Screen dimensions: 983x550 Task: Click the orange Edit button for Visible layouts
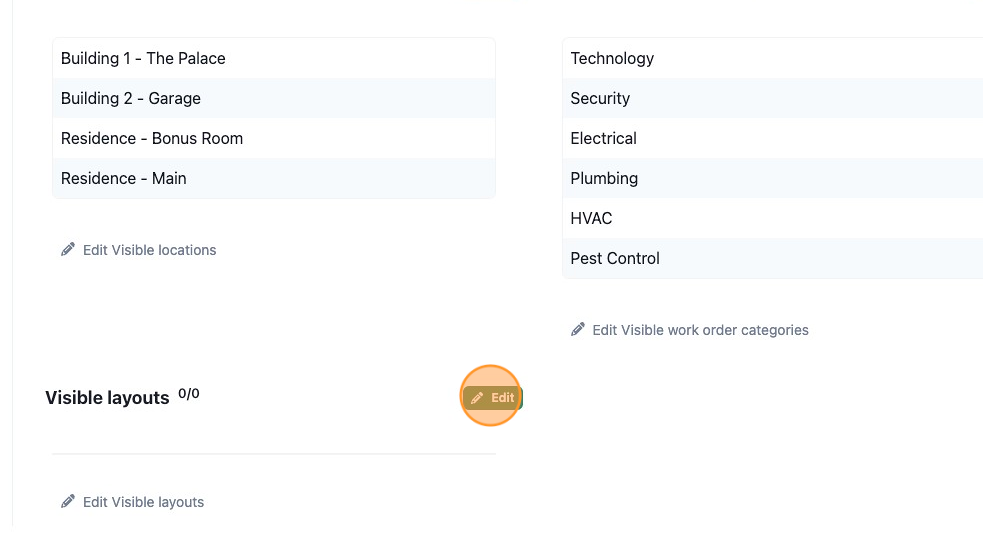(493, 398)
